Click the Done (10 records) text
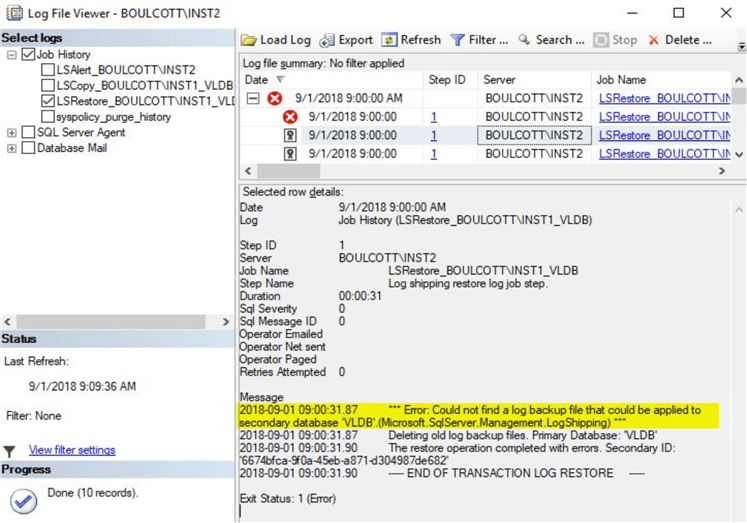Viewport: 747px width, 523px height. [92, 493]
